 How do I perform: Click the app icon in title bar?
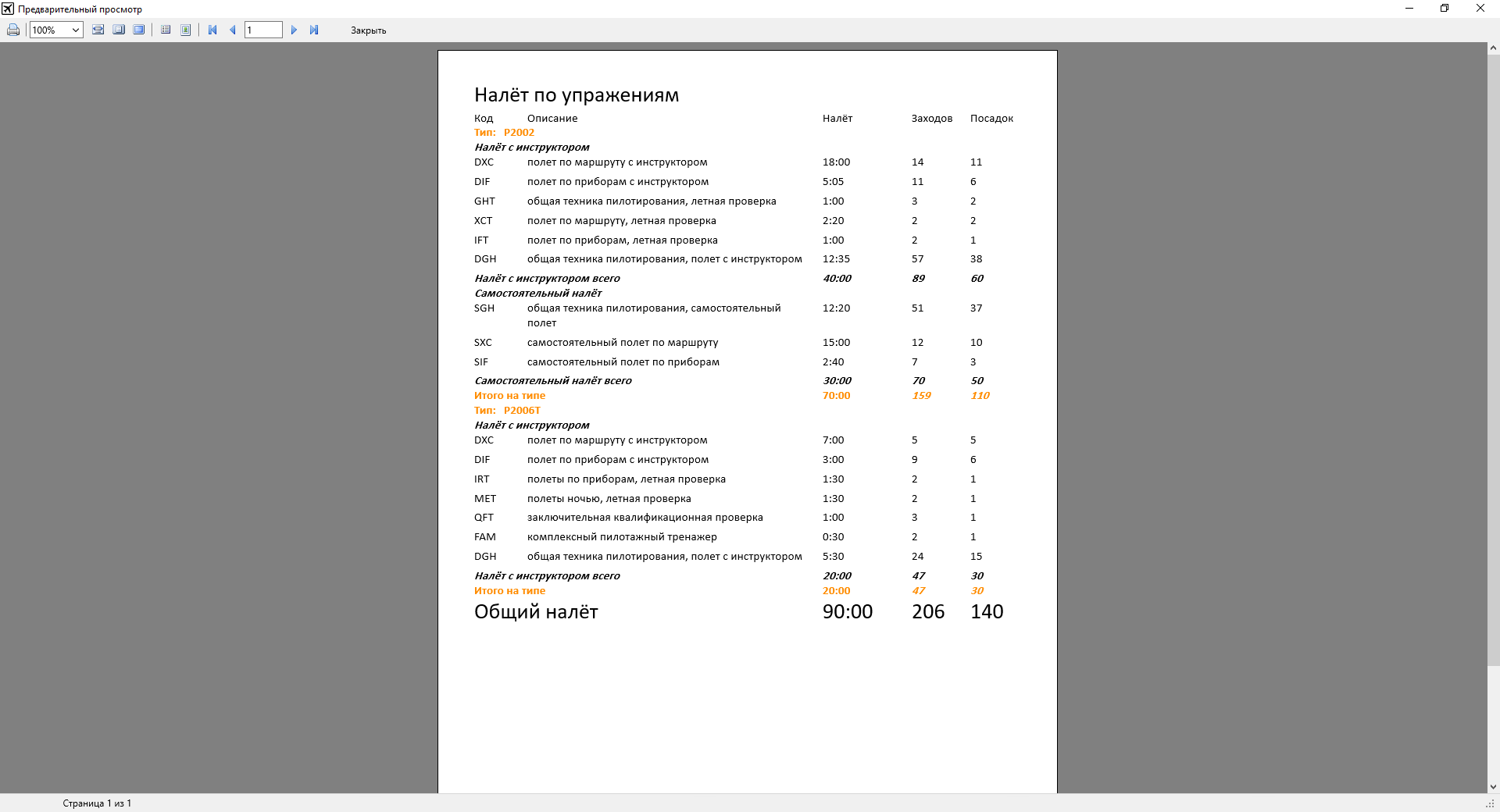click(x=8, y=9)
